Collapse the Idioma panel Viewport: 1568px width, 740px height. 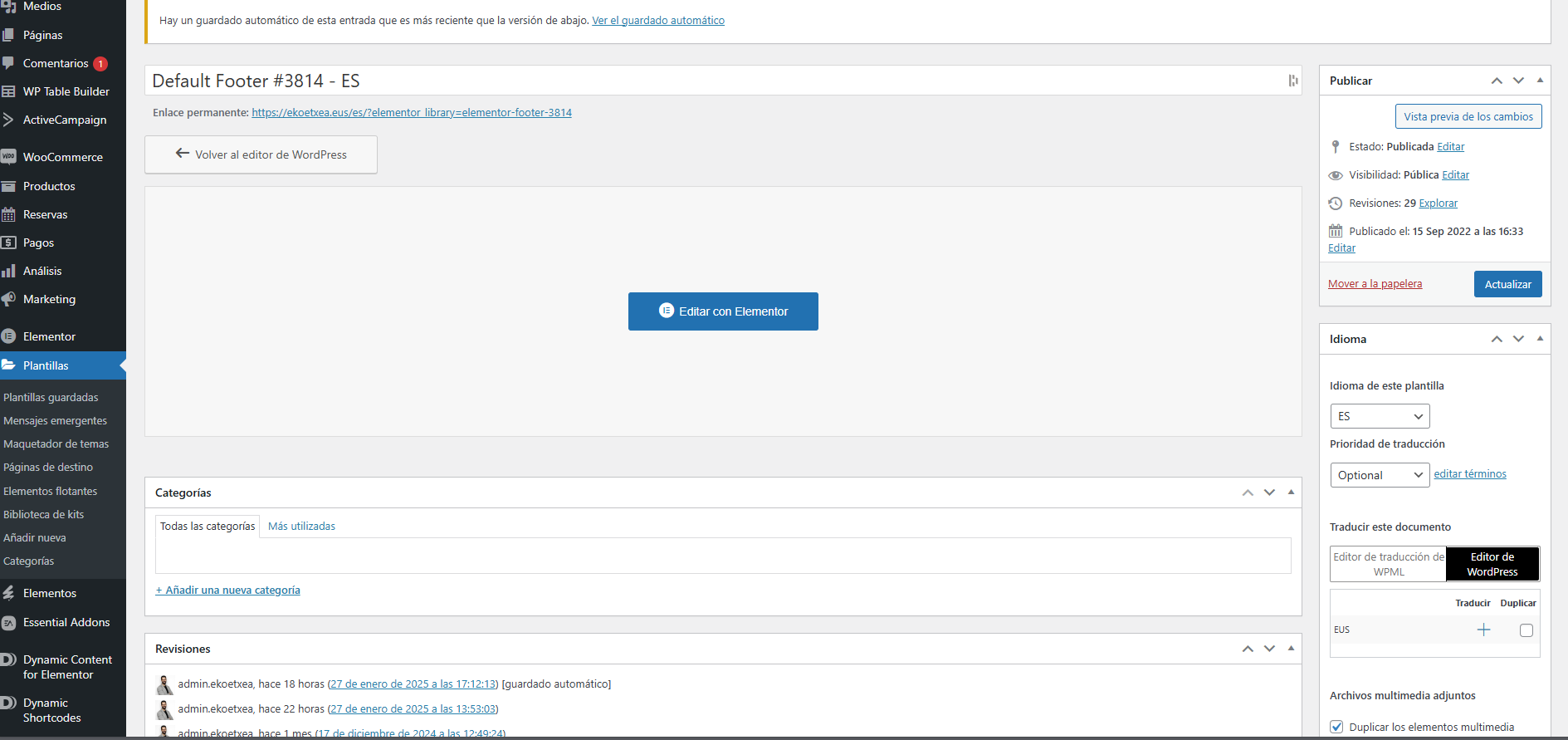[x=1540, y=339]
